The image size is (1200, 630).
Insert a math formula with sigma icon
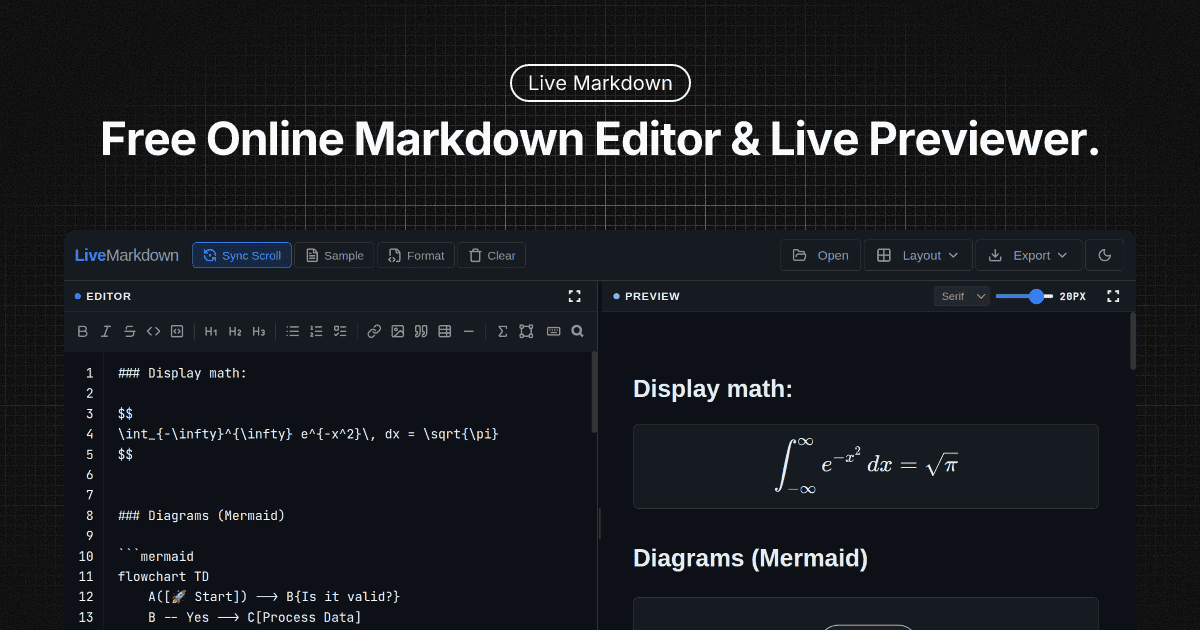point(503,331)
